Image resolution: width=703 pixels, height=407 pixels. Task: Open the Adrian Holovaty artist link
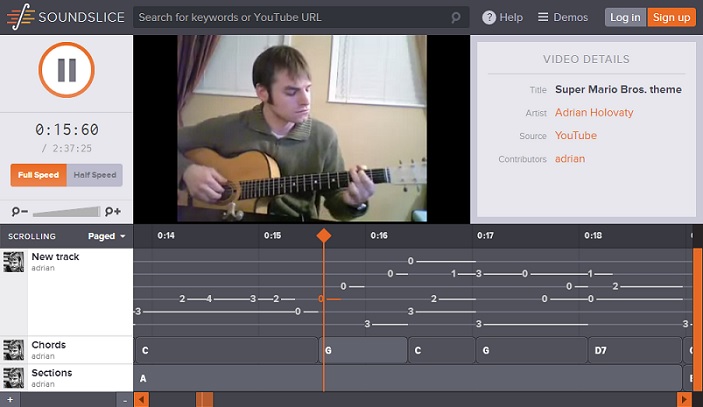[594, 113]
